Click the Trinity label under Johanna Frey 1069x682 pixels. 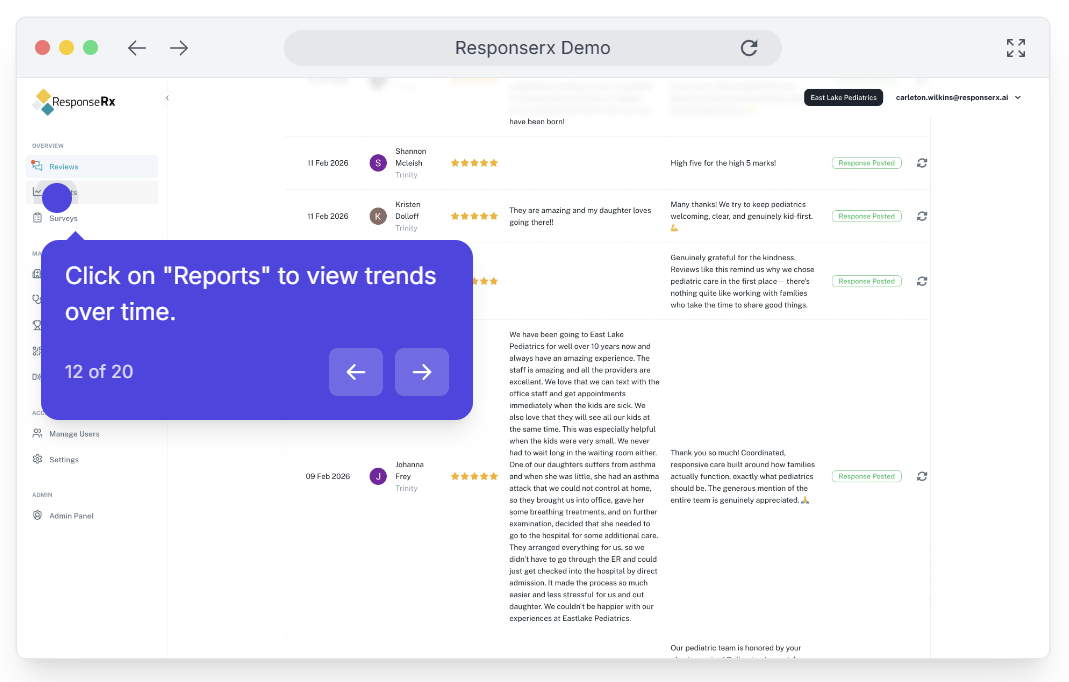[x=406, y=488]
